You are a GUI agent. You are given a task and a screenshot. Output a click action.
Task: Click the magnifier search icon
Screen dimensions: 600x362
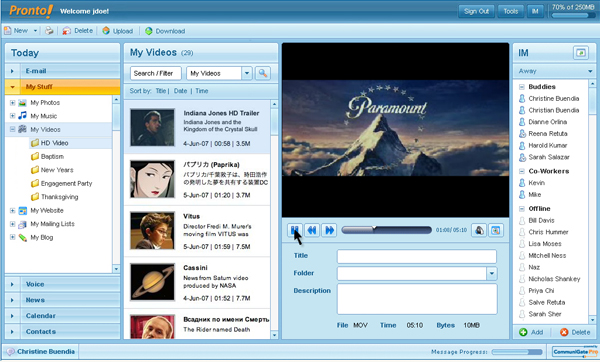263,73
